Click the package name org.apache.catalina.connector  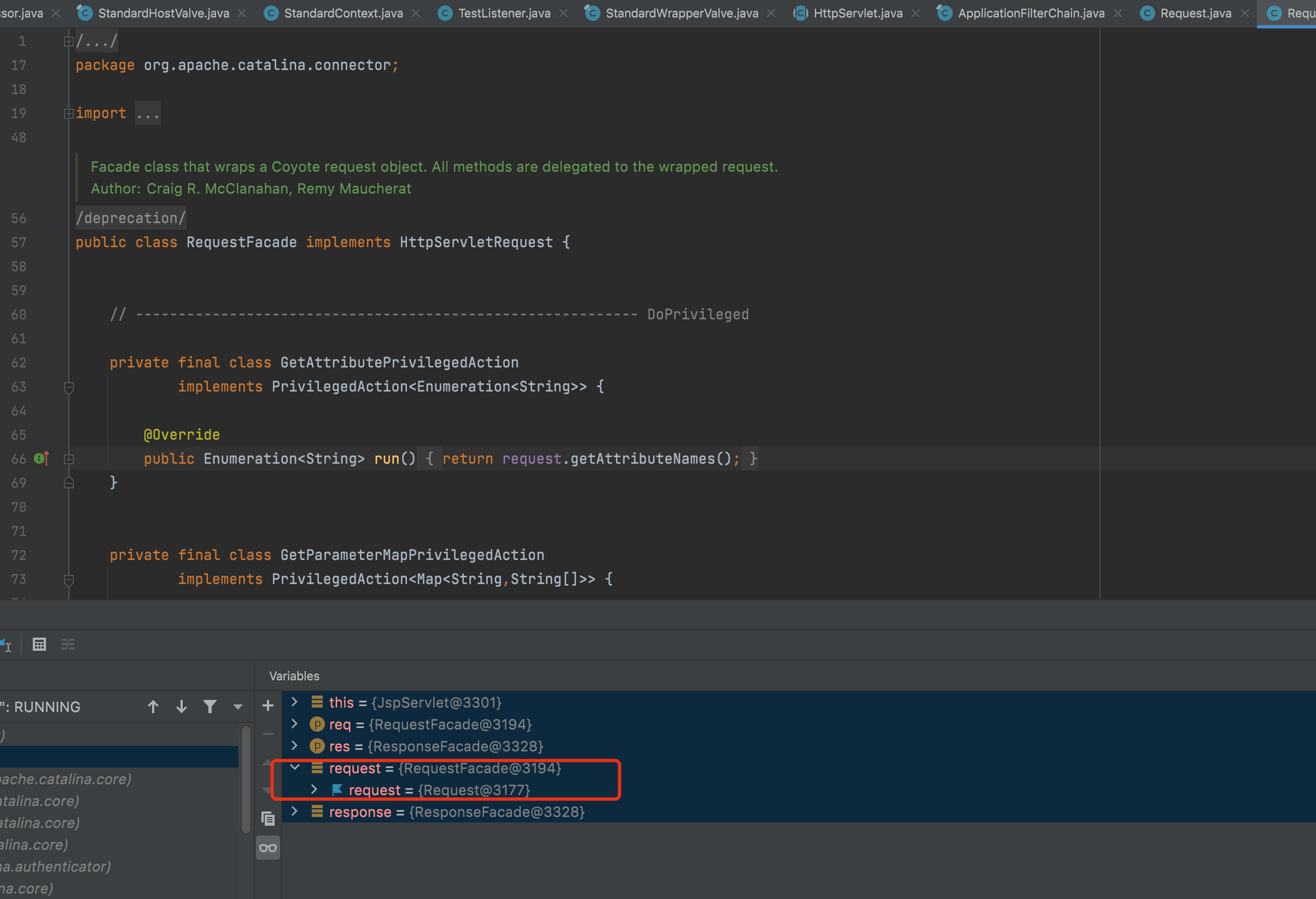267,65
